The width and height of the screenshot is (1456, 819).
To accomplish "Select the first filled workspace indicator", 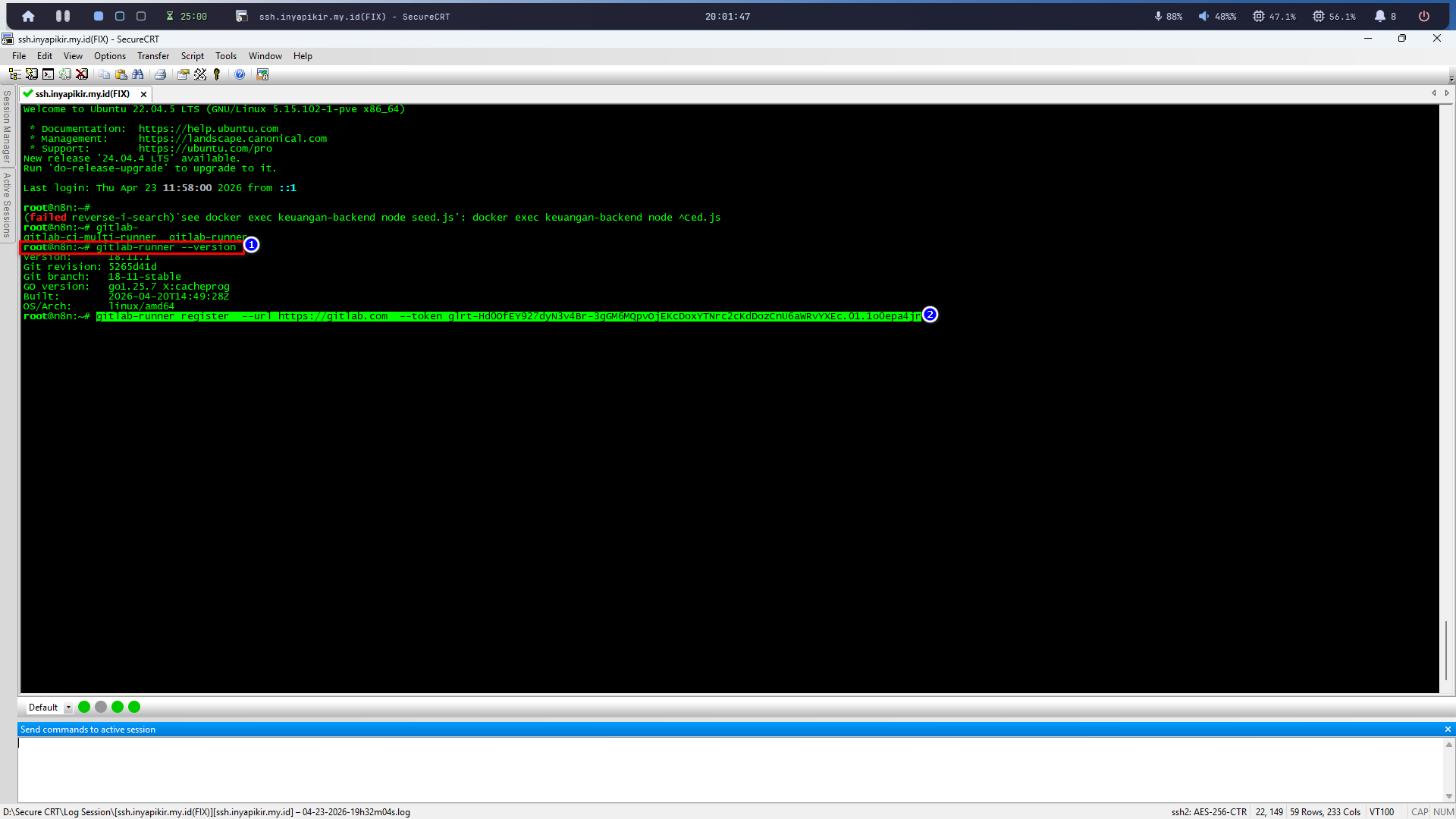I will (x=99, y=16).
